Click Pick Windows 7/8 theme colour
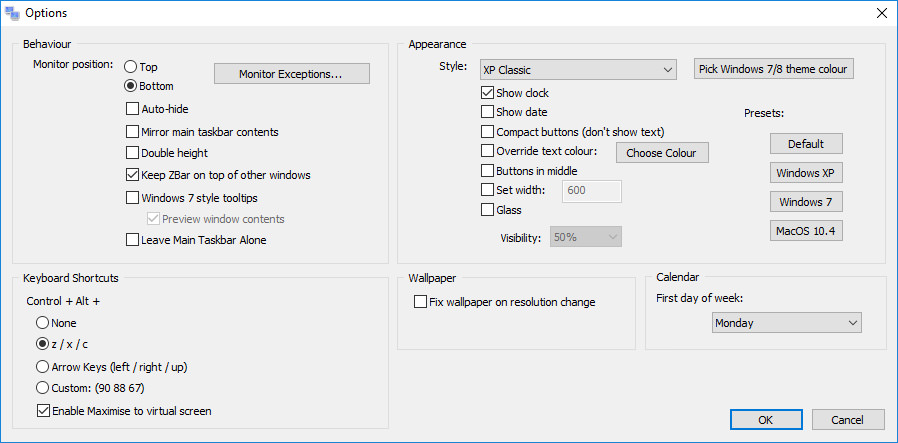The height and width of the screenshot is (443, 898). (774, 69)
